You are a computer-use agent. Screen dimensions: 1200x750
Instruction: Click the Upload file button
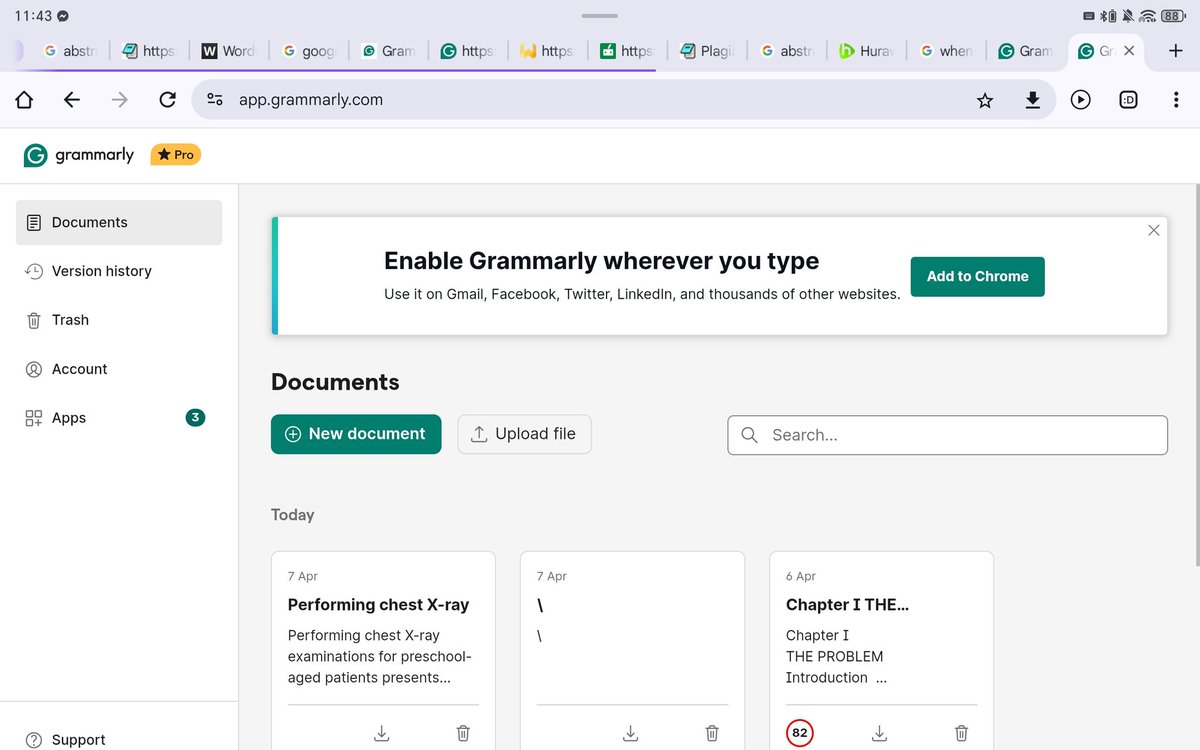tap(525, 434)
